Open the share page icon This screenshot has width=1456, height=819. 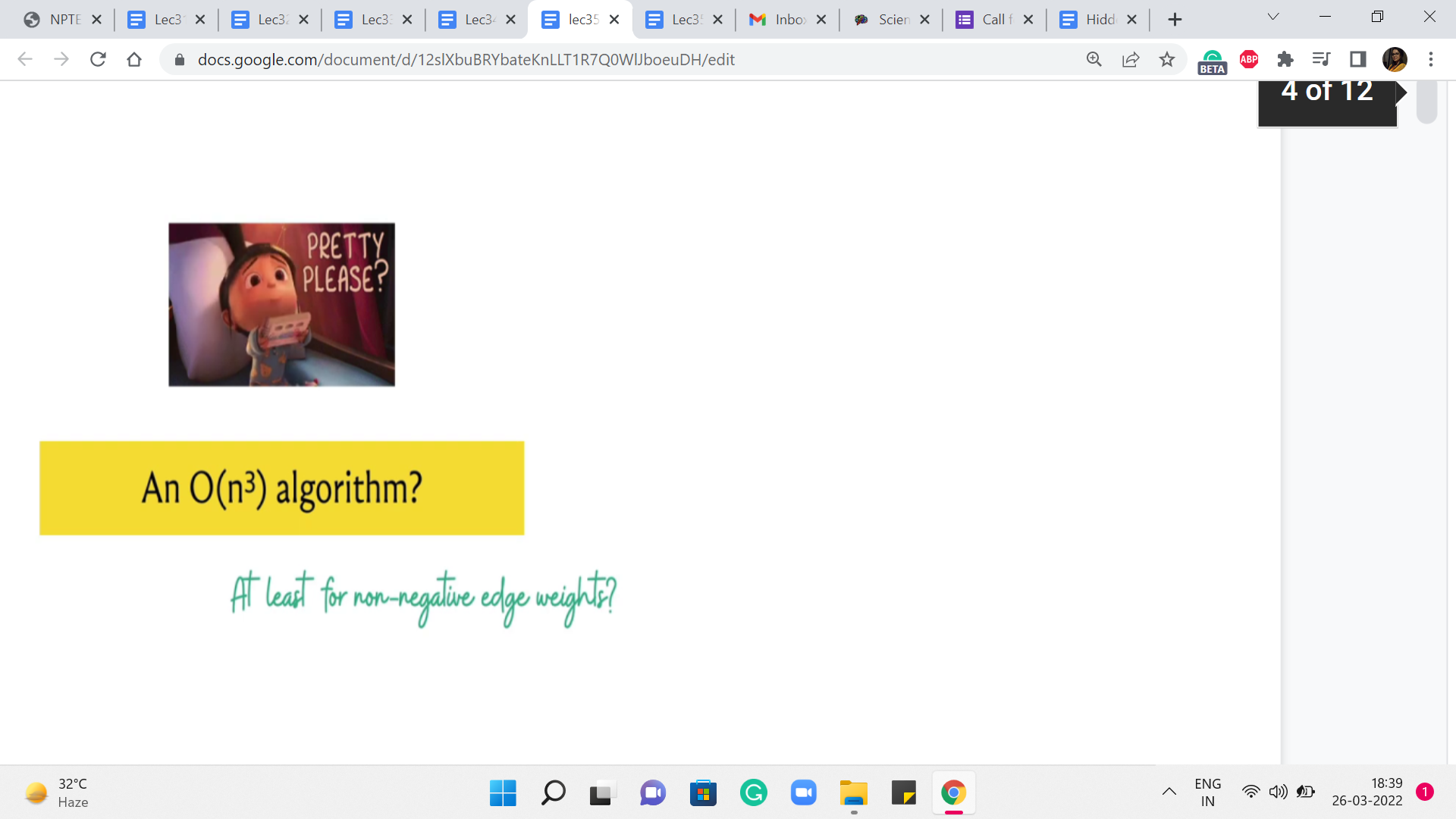(1131, 59)
